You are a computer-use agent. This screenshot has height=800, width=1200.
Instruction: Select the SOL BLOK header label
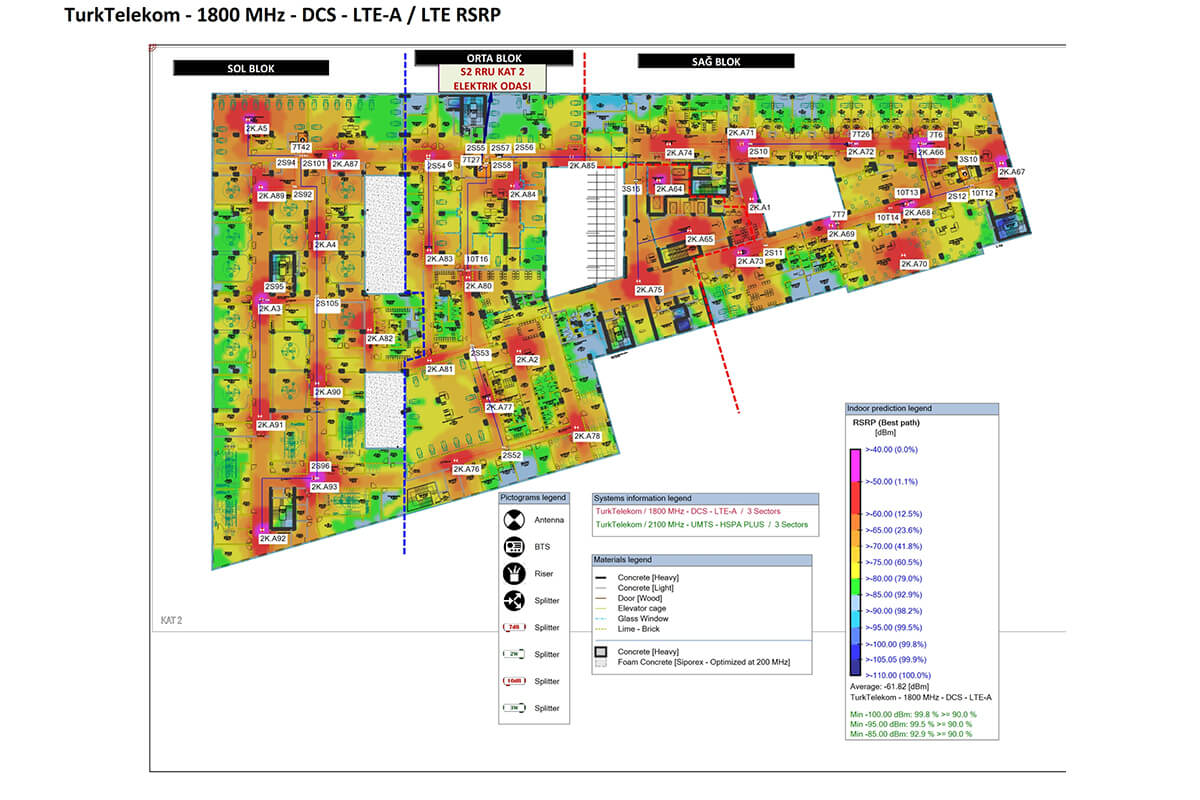click(251, 68)
